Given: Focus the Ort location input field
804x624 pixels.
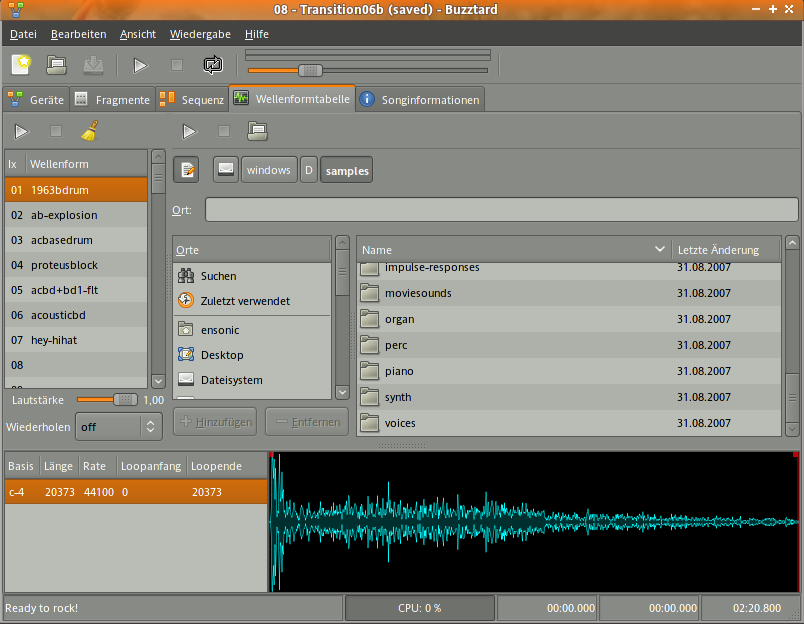Looking at the screenshot, I should pyautogui.click(x=501, y=210).
